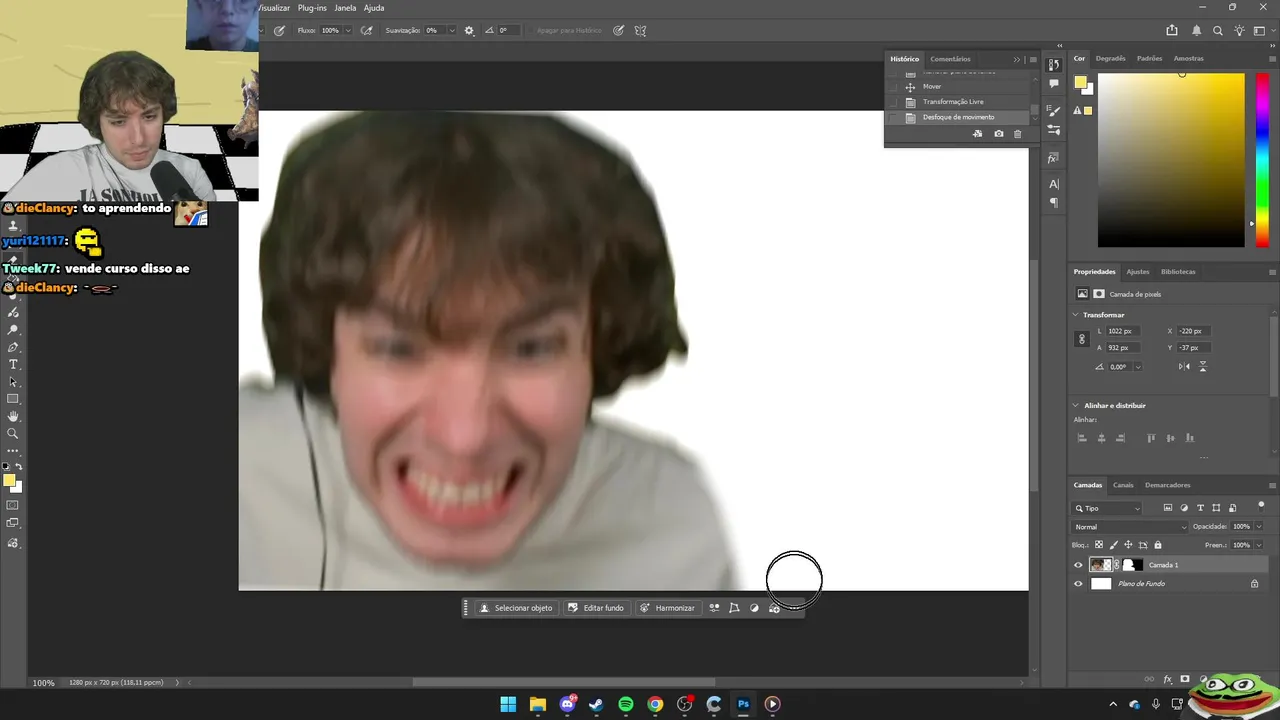Open the Janela menu
The image size is (1280, 720).
[x=345, y=8]
